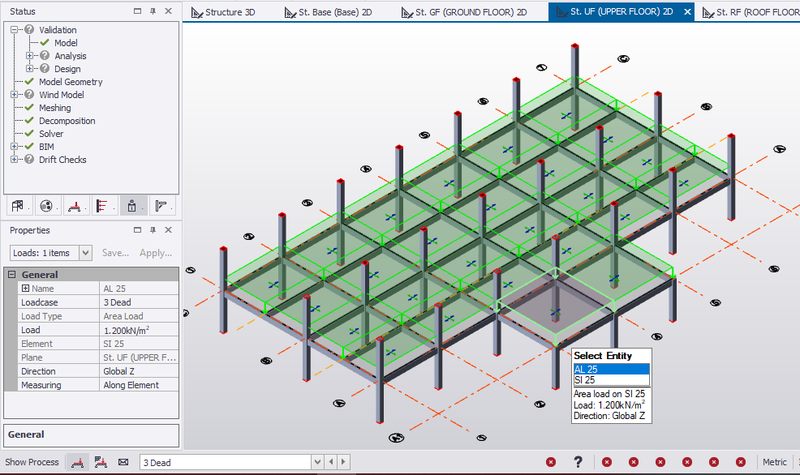Pin the Properties panel
This screenshot has width=800, height=475.
pos(153,230)
